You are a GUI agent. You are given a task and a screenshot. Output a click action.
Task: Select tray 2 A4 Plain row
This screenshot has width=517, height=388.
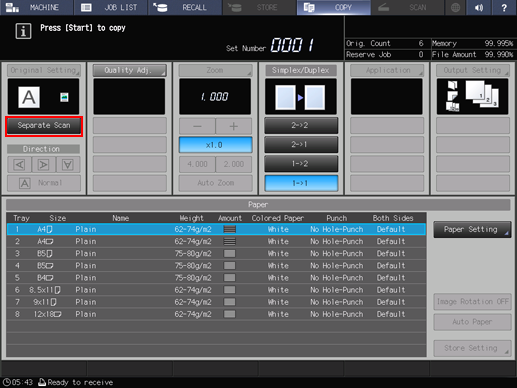click(216, 241)
